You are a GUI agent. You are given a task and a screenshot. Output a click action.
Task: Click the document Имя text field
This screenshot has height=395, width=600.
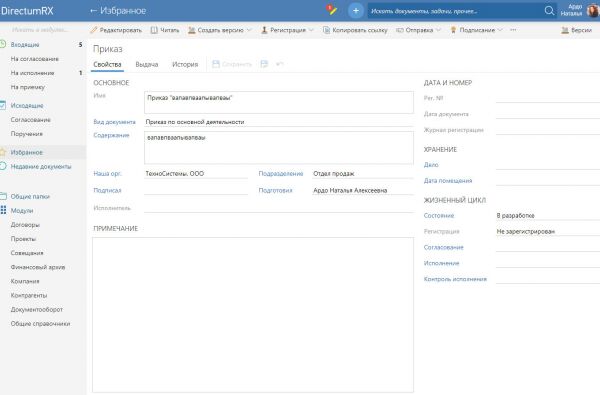coord(279,102)
